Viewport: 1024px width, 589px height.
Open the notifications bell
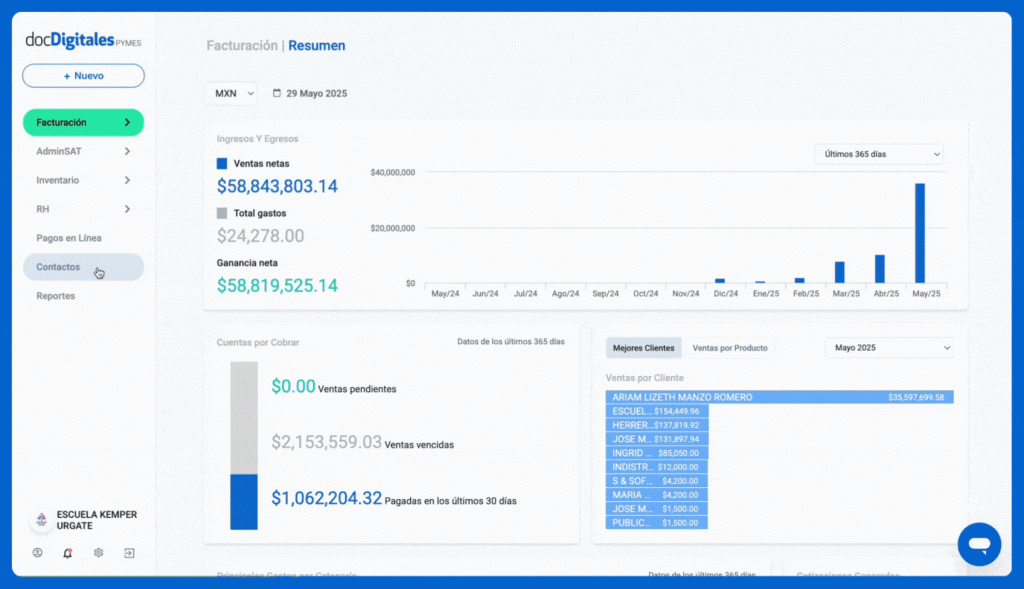[67, 553]
